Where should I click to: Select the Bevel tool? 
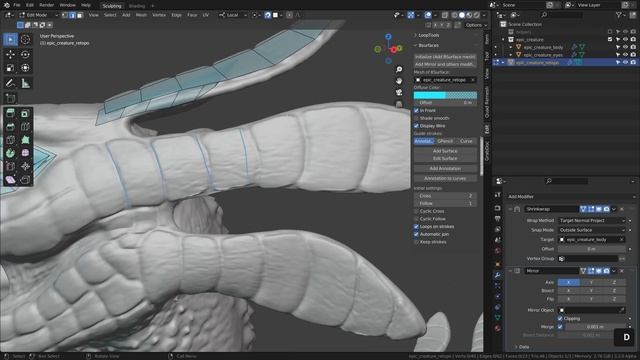[x=11, y=127]
